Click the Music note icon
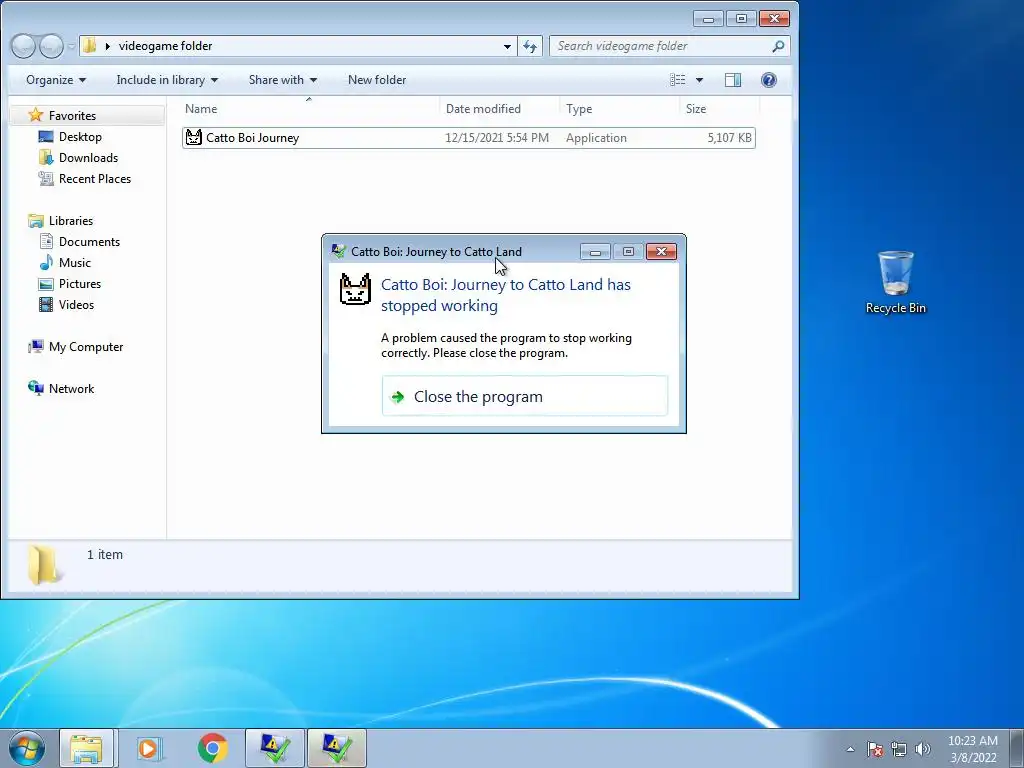The width and height of the screenshot is (1024, 768). 46,263
